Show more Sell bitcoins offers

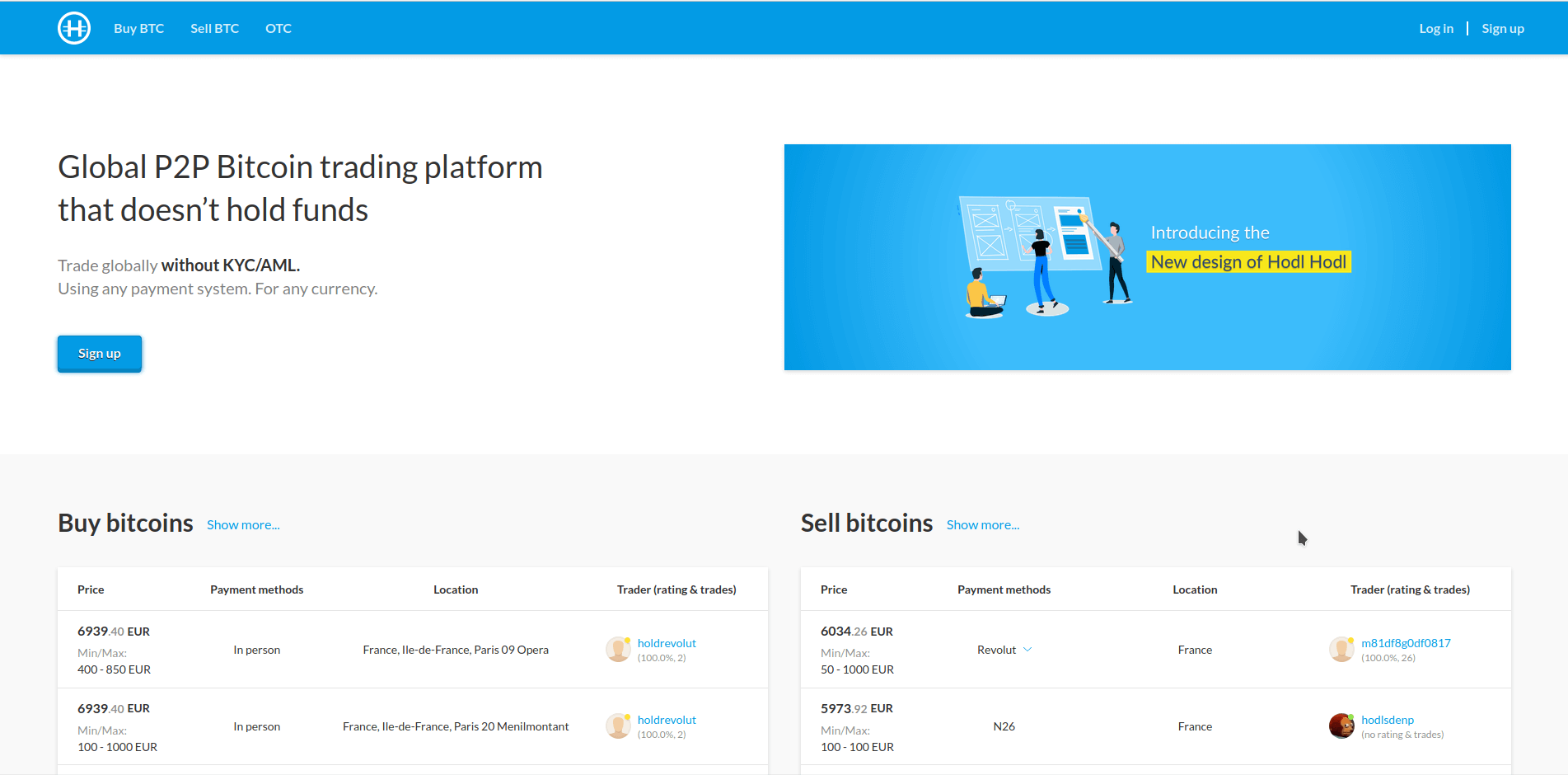coord(982,524)
